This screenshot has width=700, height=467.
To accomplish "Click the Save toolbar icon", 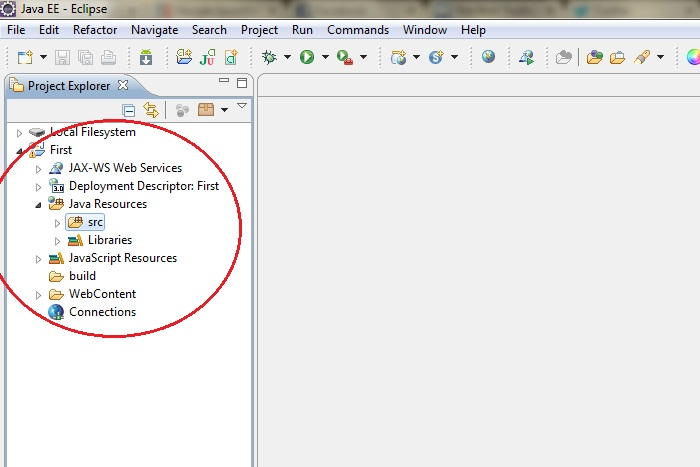I will point(62,58).
